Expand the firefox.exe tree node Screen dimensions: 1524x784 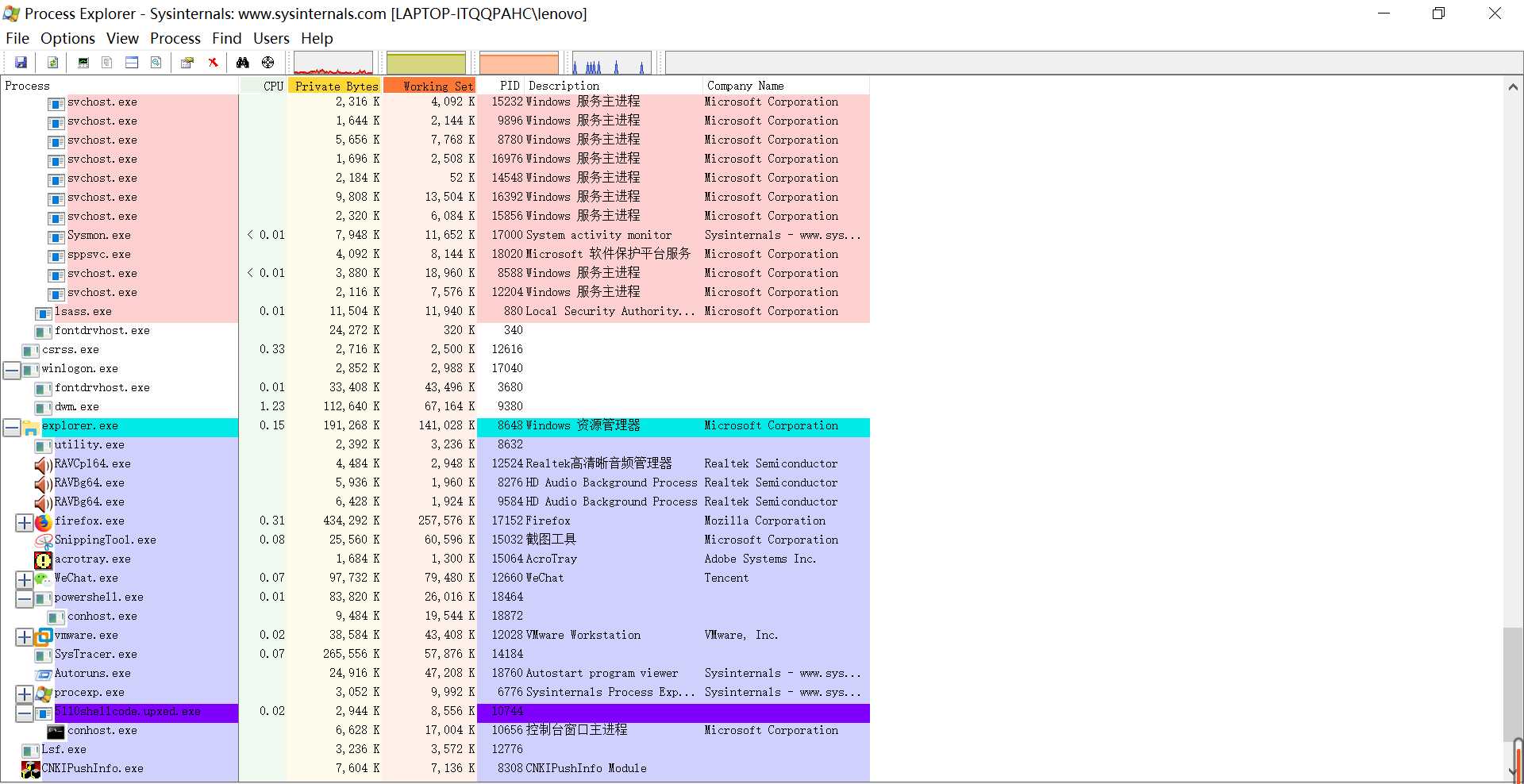(x=25, y=522)
